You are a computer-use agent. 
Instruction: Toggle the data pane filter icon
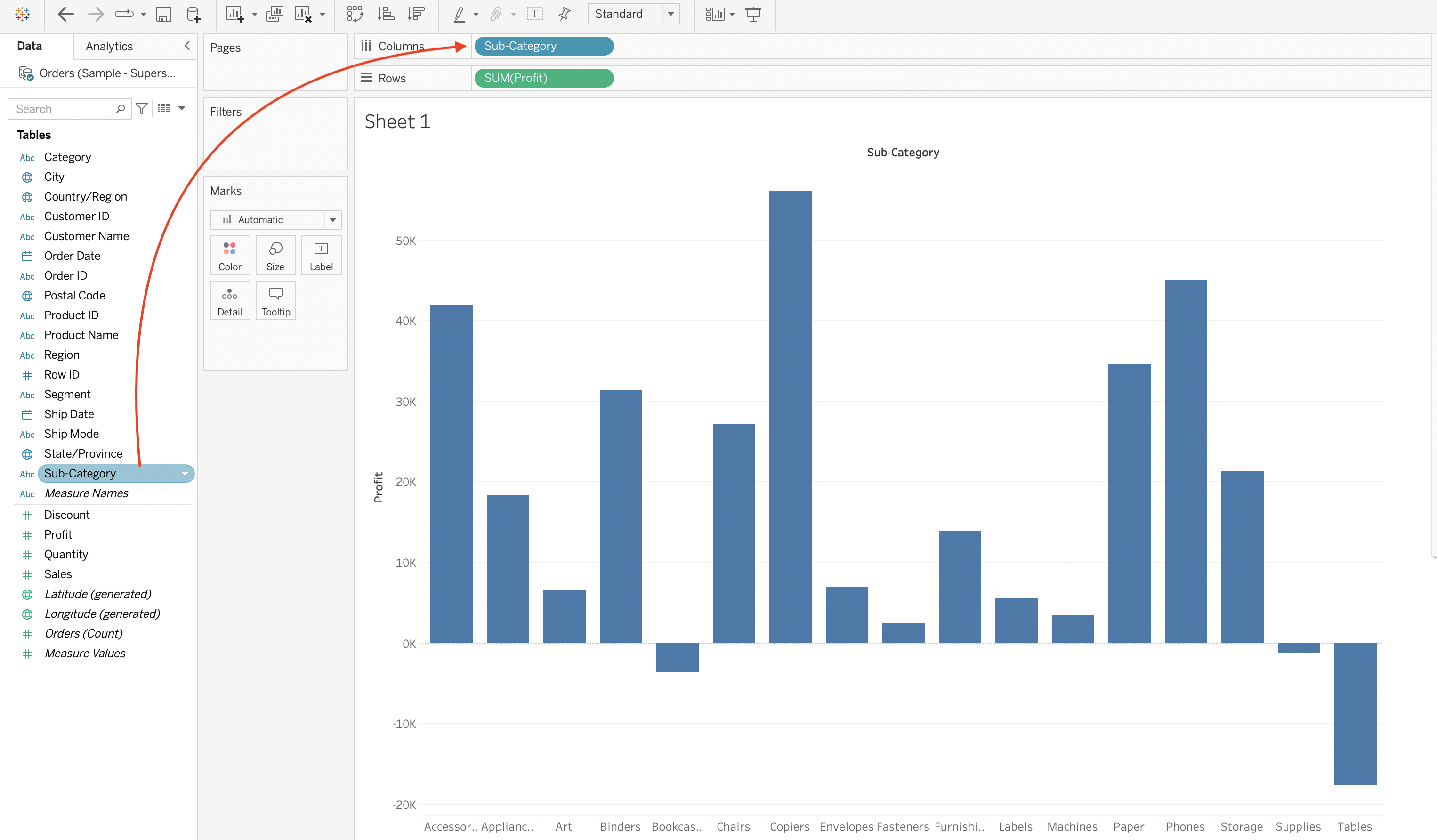point(141,108)
